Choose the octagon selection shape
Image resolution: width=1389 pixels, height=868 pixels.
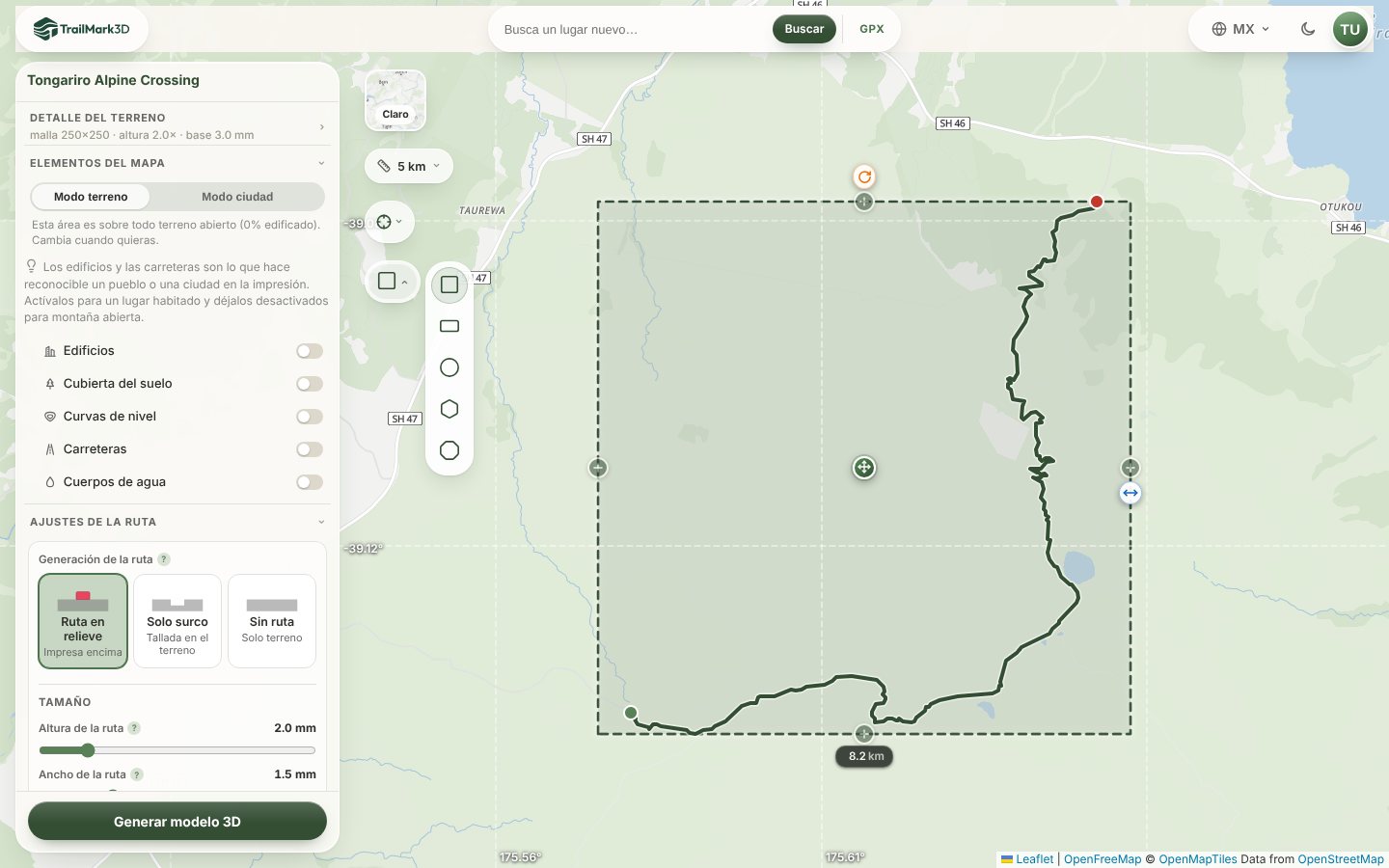(449, 450)
